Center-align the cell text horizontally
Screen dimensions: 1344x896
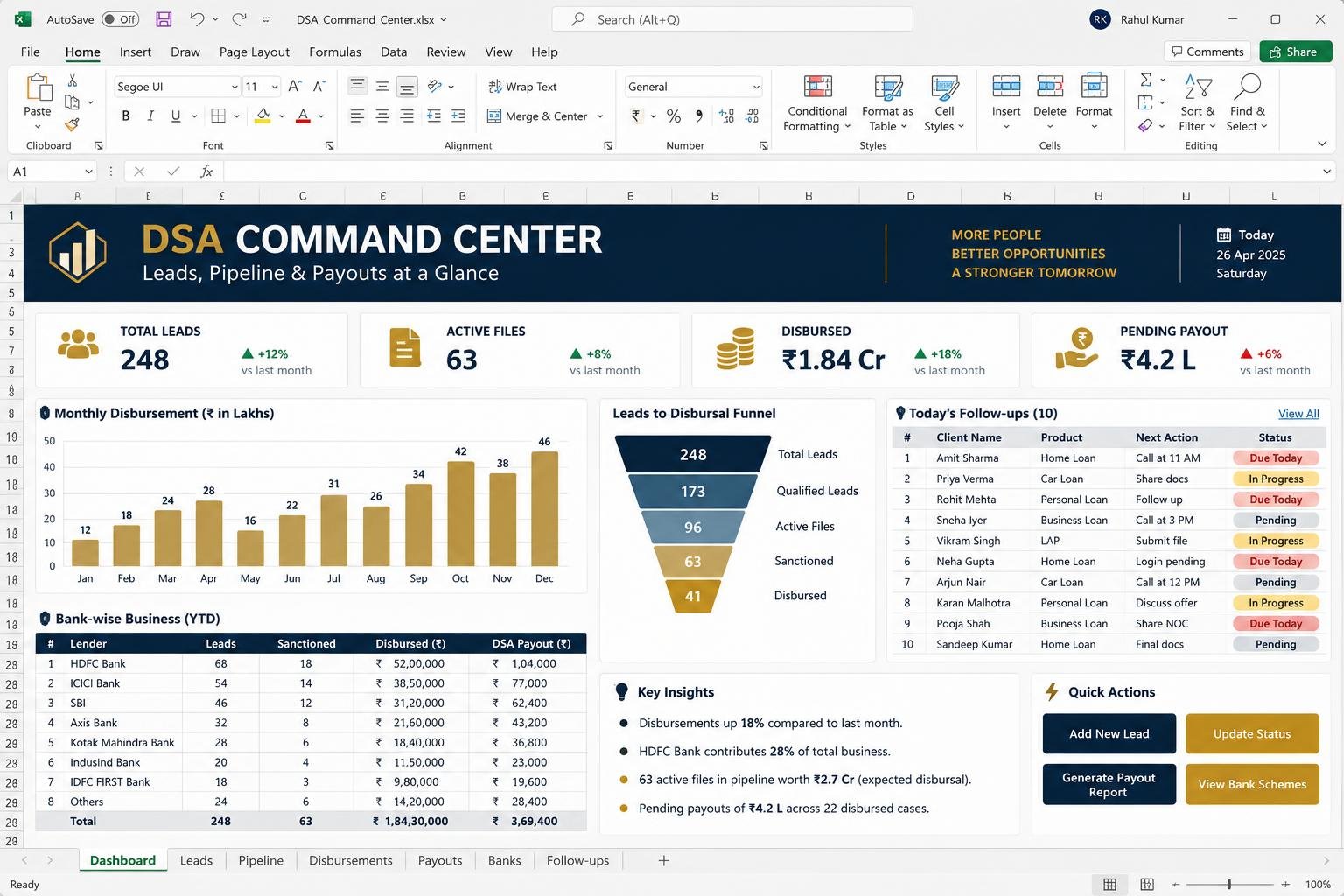tap(382, 115)
